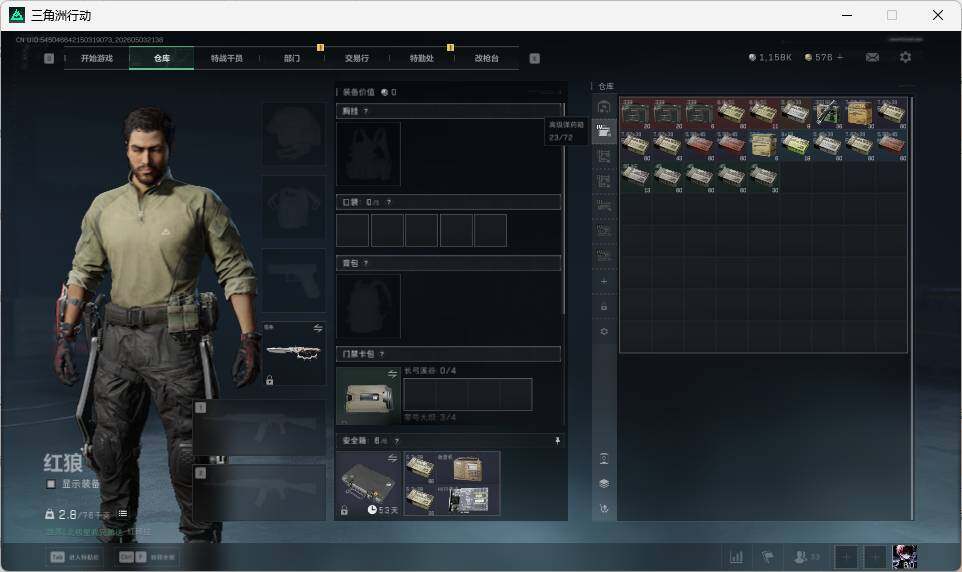Pin the 安全箱 section with pin icon
Image resolution: width=962 pixels, height=572 pixels.
pos(557,441)
